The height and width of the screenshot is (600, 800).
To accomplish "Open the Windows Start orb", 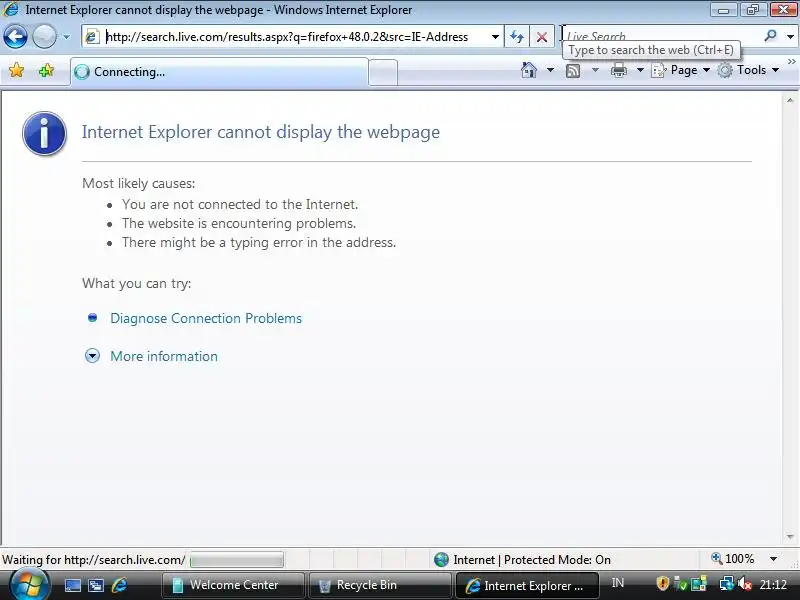I will (x=30, y=585).
